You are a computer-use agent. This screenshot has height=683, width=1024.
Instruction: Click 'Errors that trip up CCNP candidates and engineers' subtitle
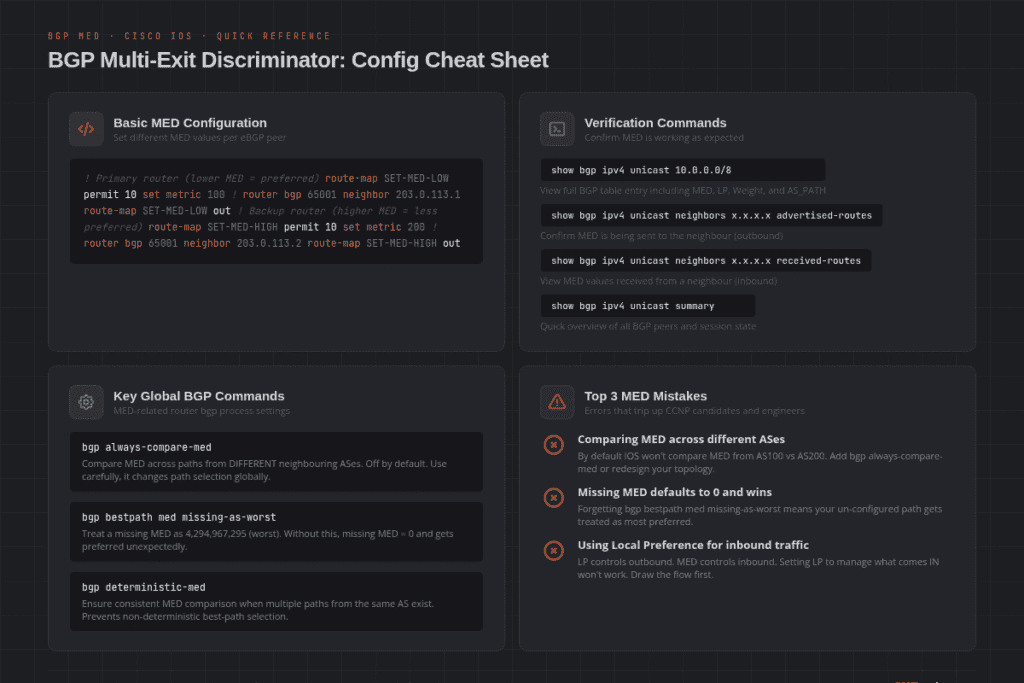(694, 411)
